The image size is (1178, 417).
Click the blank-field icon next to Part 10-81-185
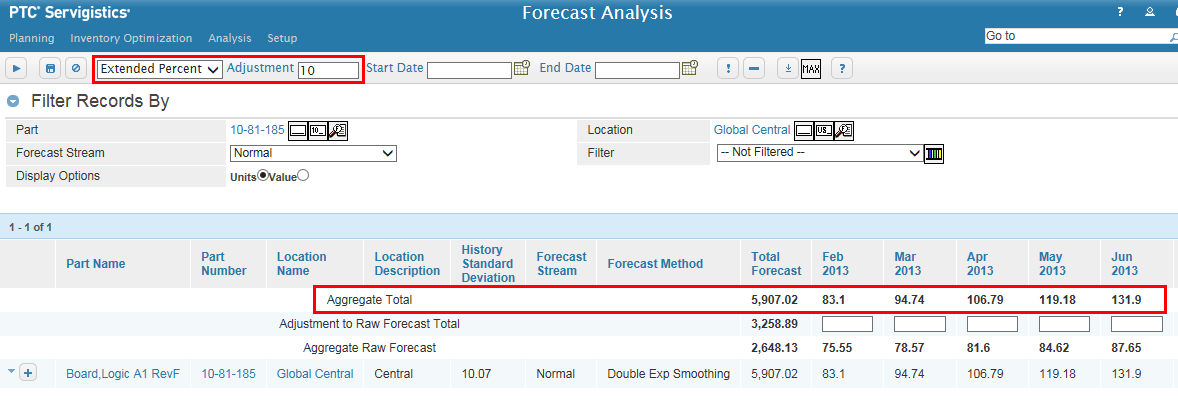coord(298,131)
